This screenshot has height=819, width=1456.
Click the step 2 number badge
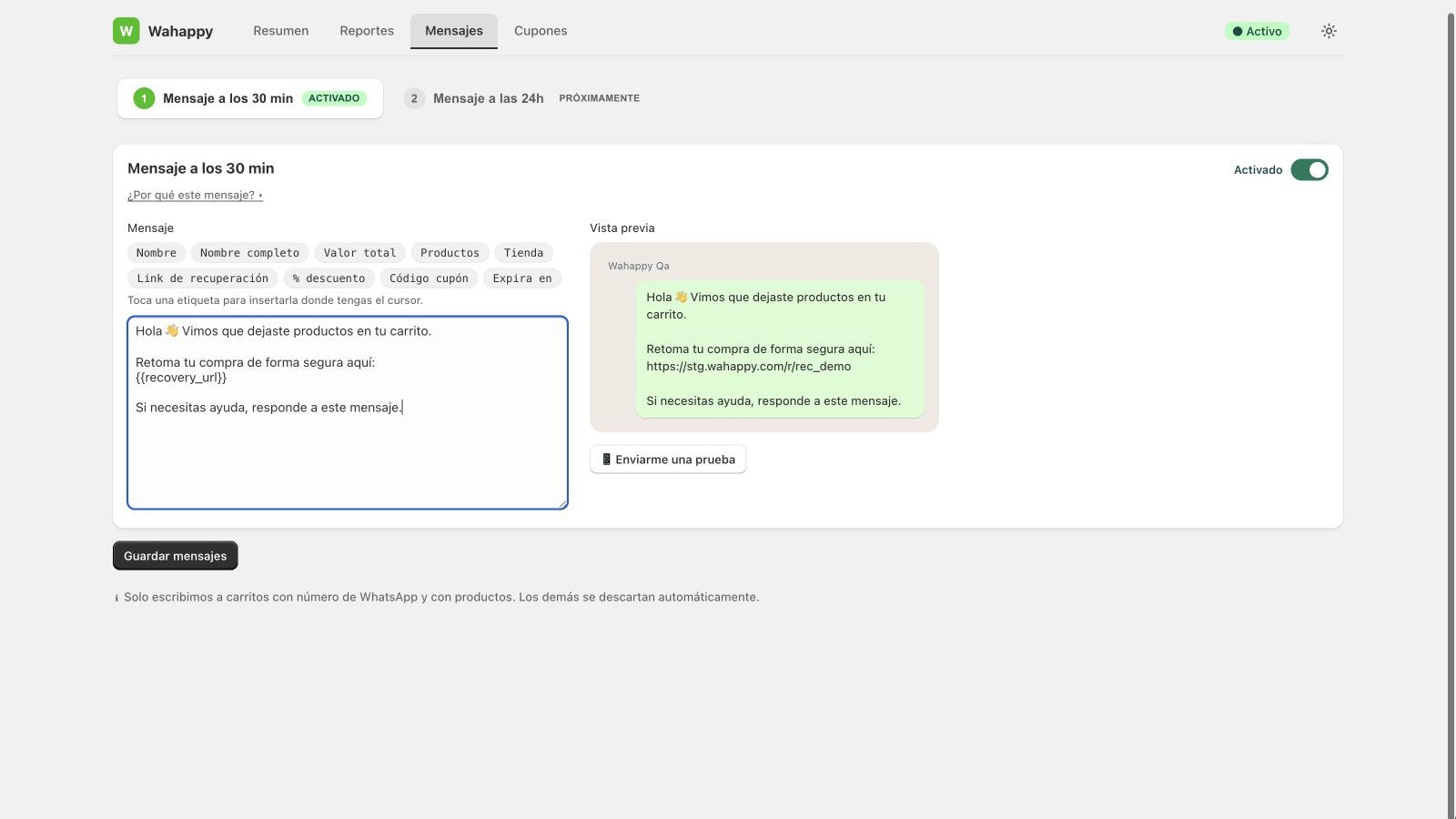(x=414, y=98)
